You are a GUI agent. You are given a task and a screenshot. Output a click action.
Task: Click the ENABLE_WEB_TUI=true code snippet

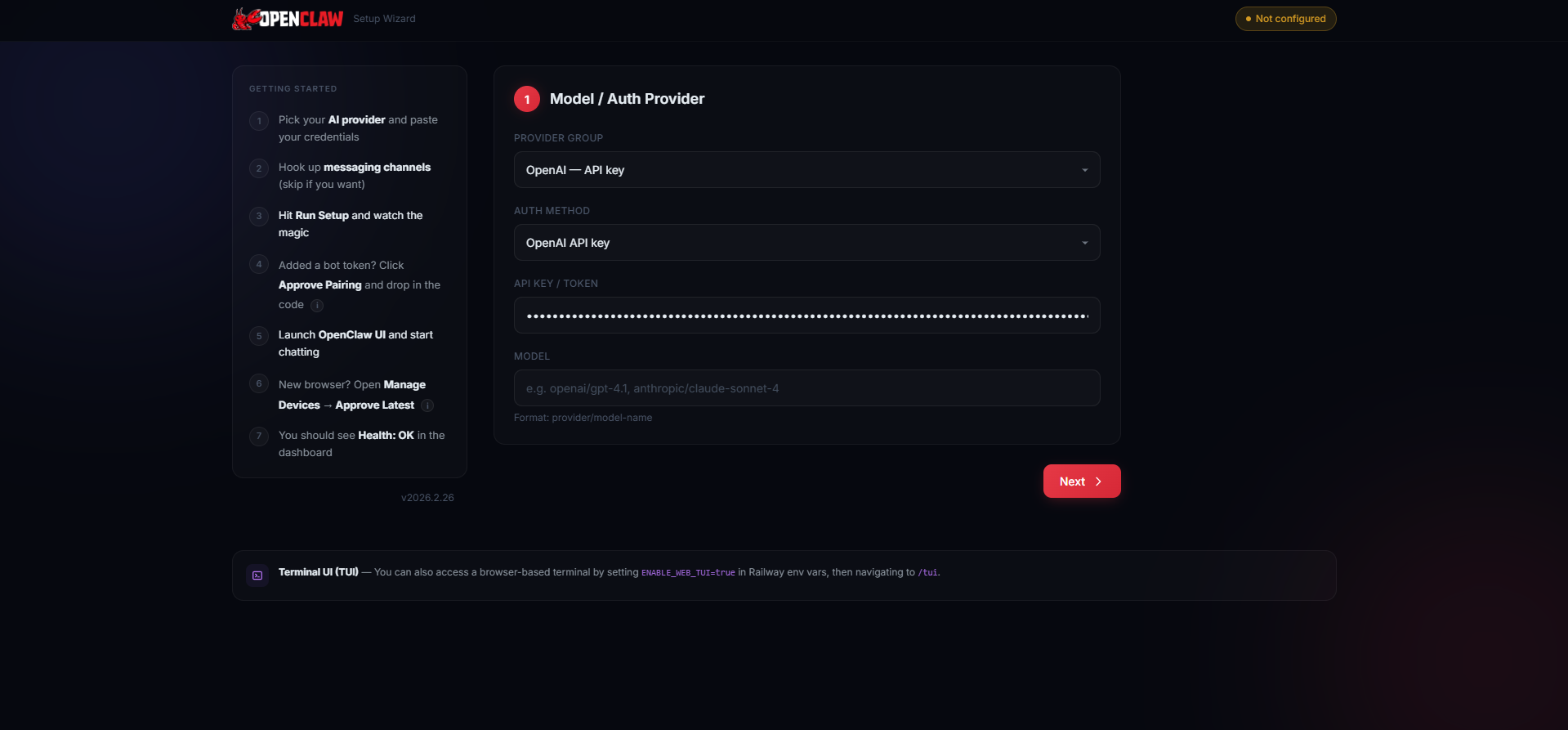[688, 573]
